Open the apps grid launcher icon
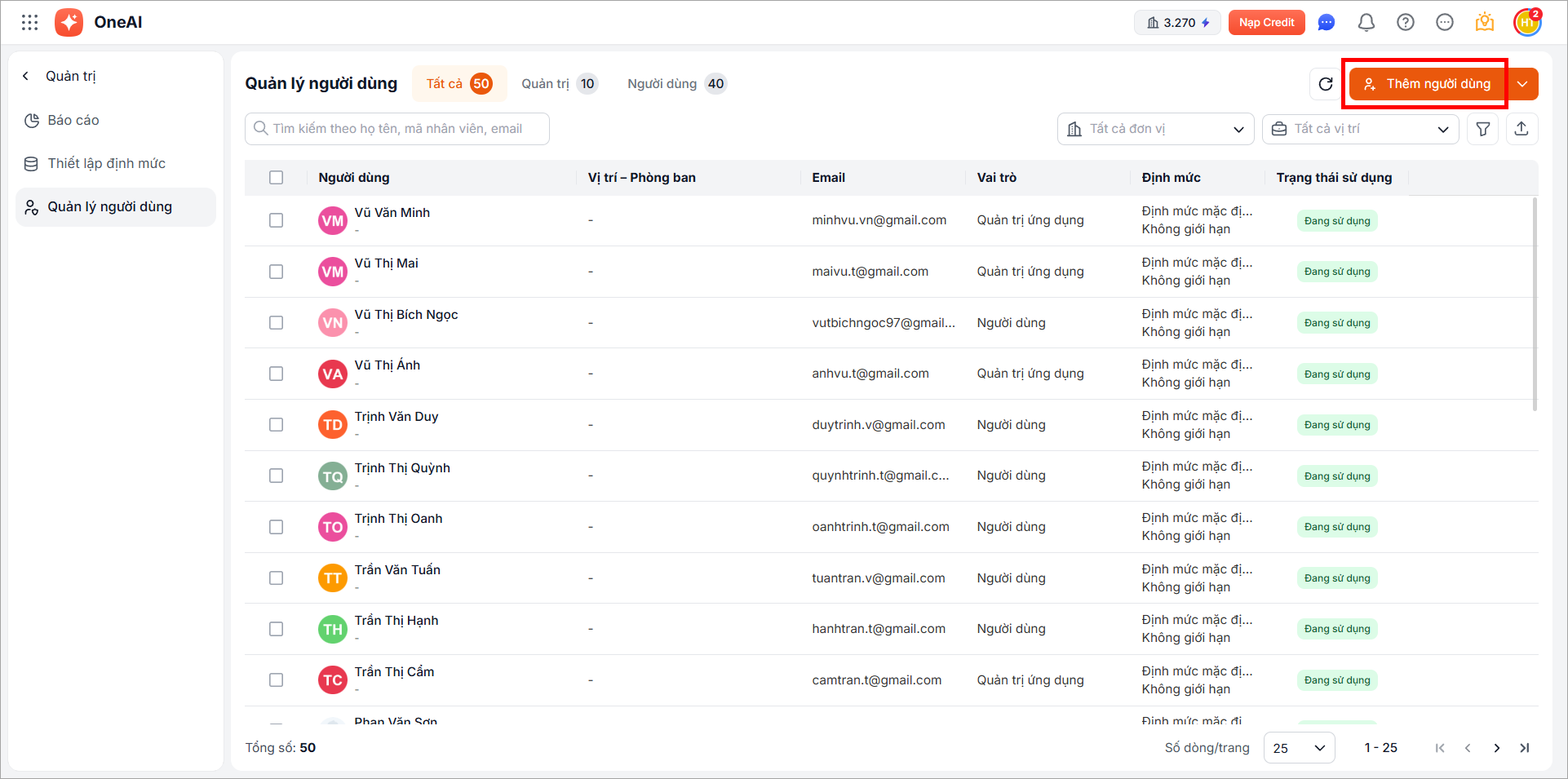 point(30,23)
